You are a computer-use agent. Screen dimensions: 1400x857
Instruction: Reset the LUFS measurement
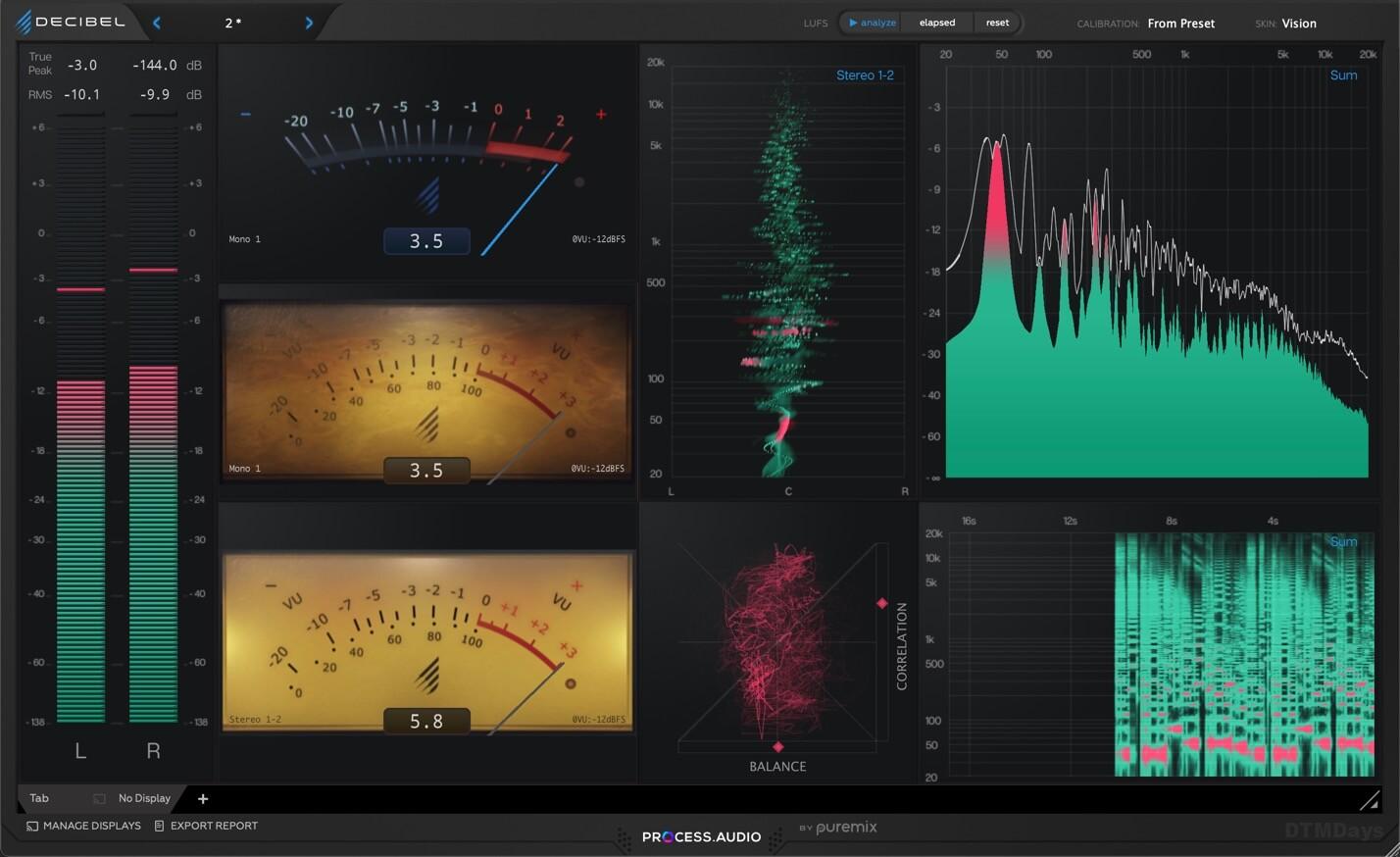997,23
